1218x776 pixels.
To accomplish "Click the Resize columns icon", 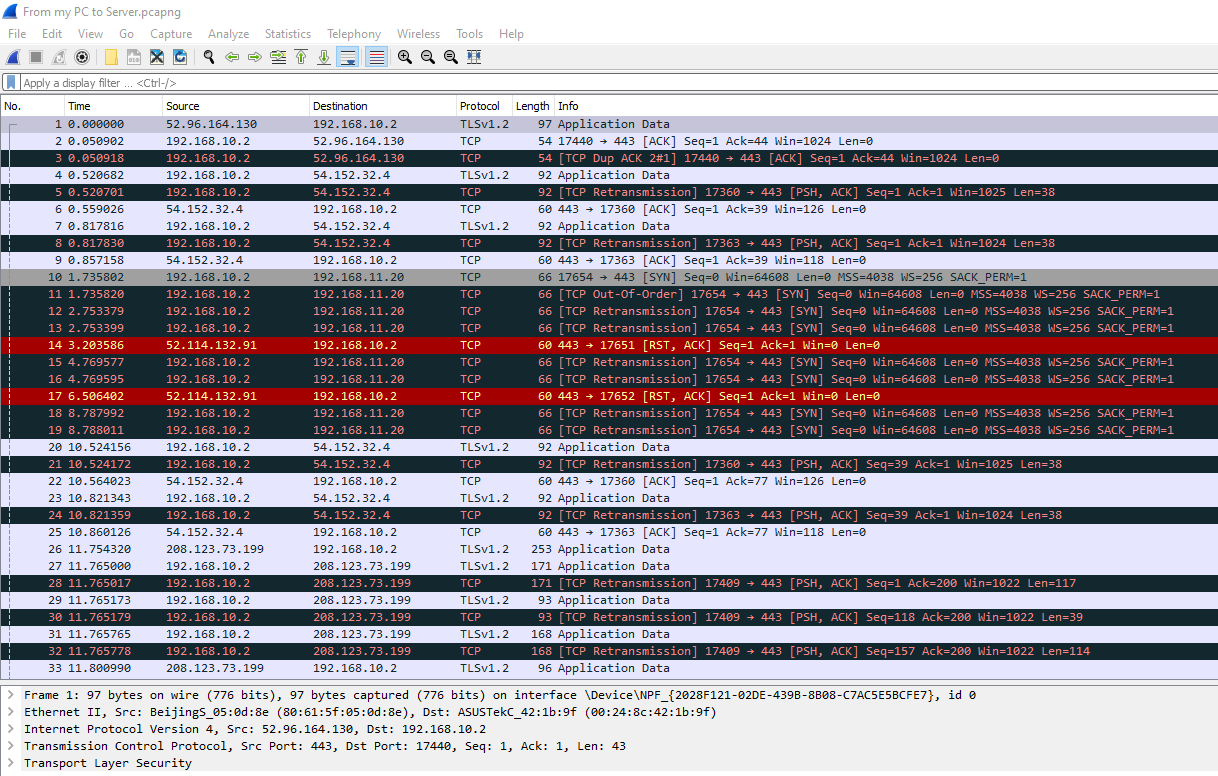I will [474, 57].
